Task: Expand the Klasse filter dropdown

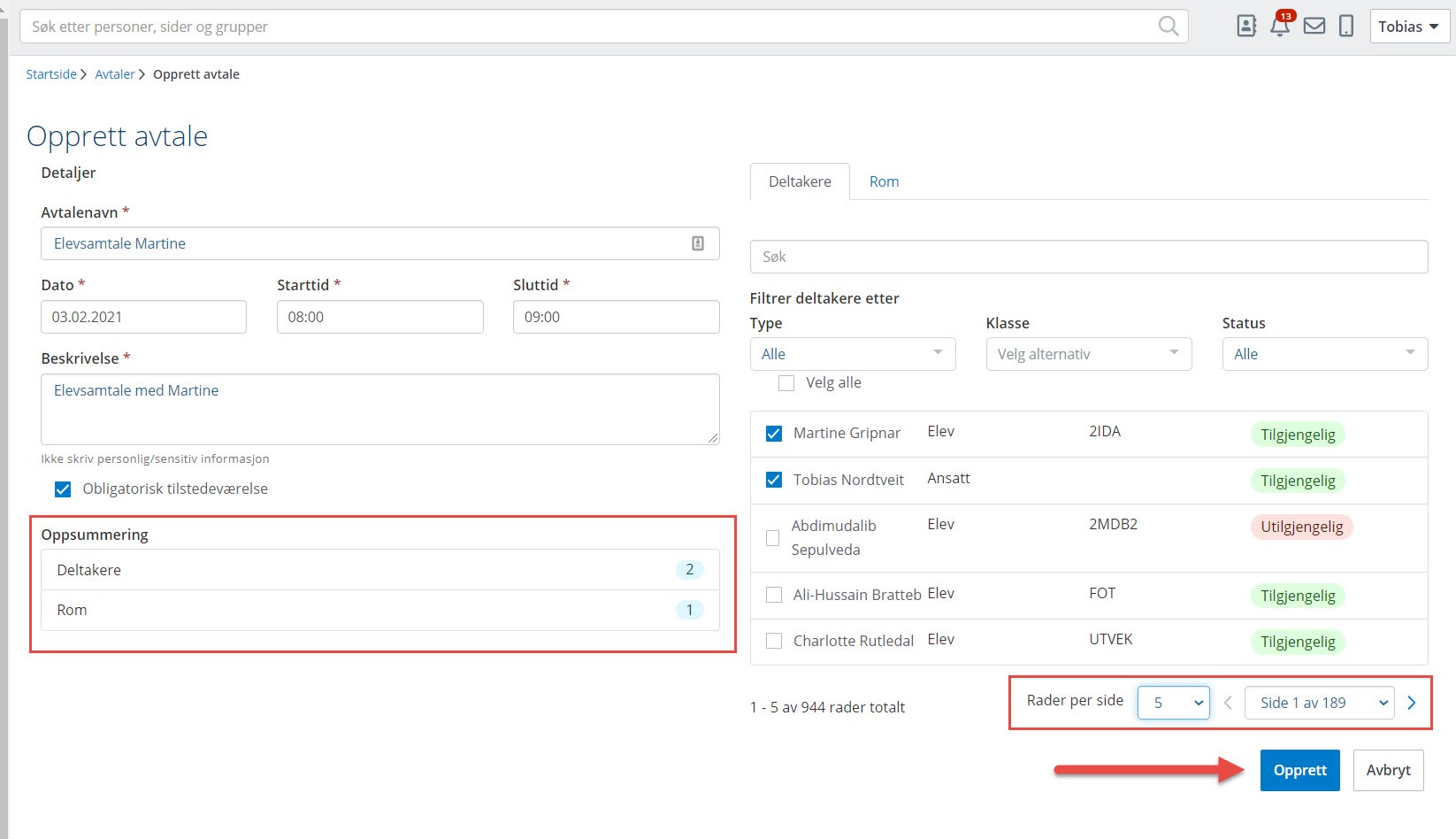Action: pos(1088,354)
